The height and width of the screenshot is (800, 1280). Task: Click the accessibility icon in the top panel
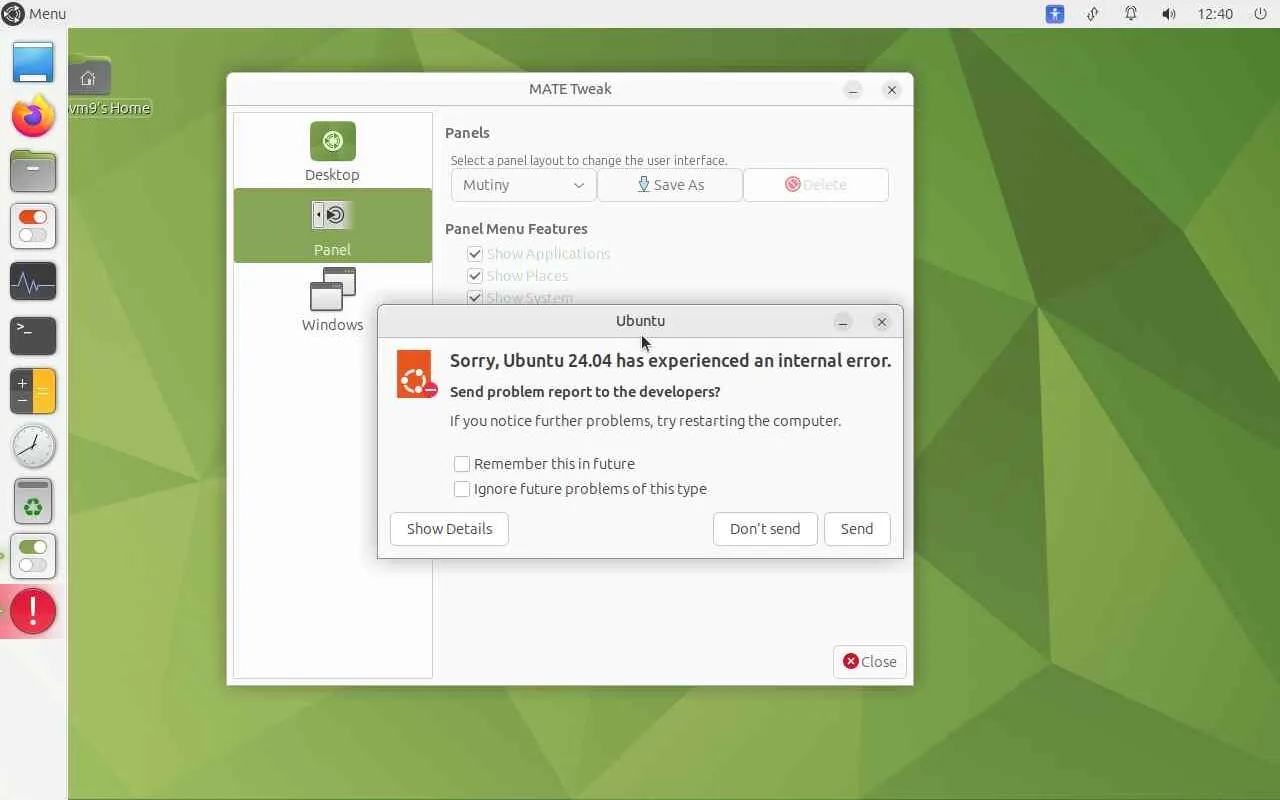coord(1055,14)
